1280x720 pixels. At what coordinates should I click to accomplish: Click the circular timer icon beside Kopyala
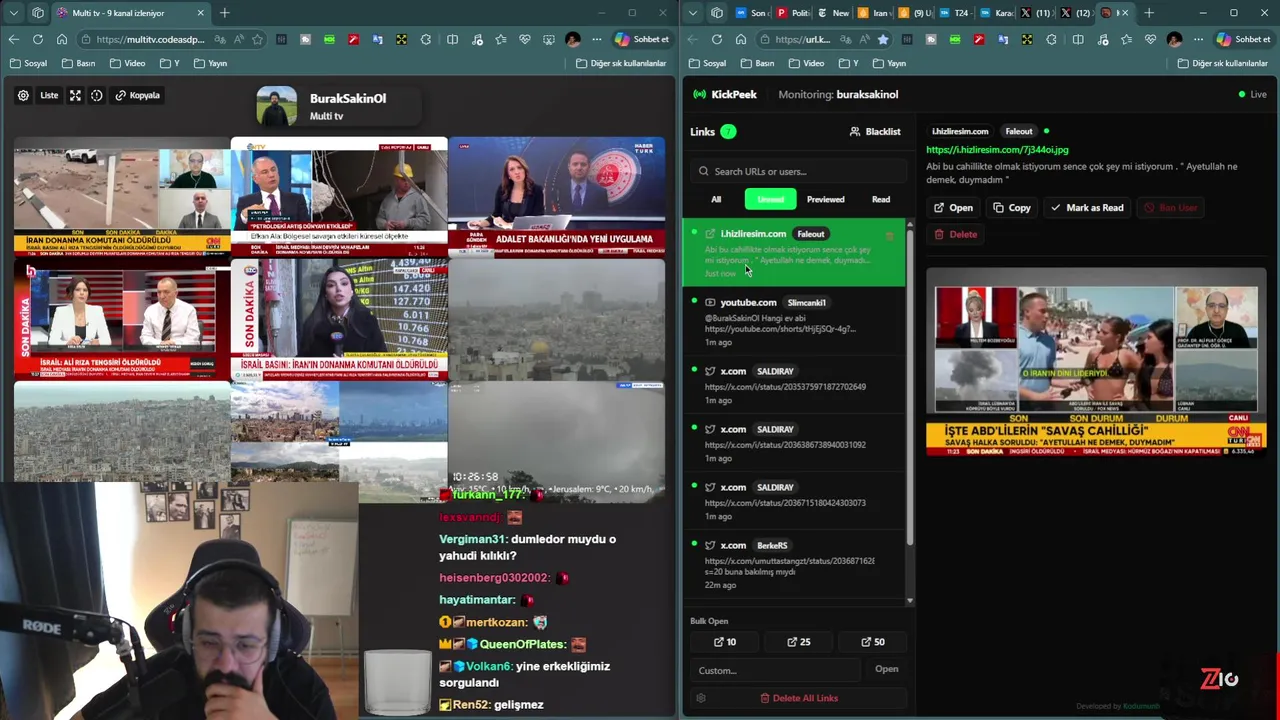point(97,96)
